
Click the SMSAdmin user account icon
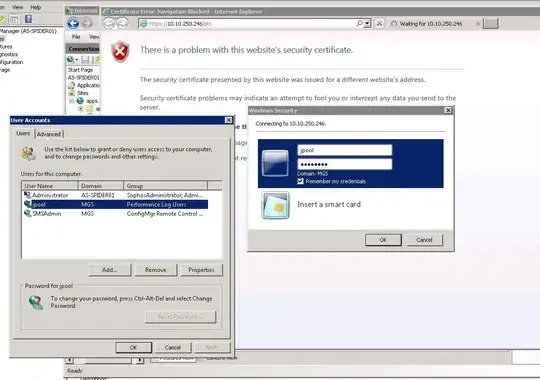click(27, 214)
